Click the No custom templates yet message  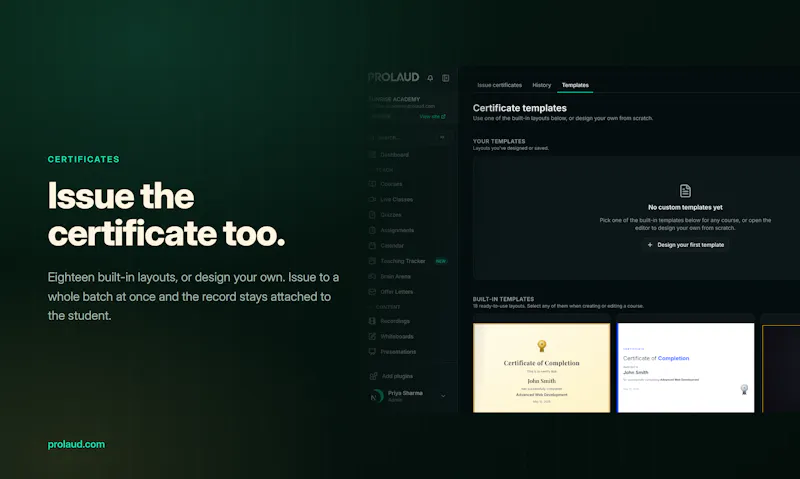[685, 207]
